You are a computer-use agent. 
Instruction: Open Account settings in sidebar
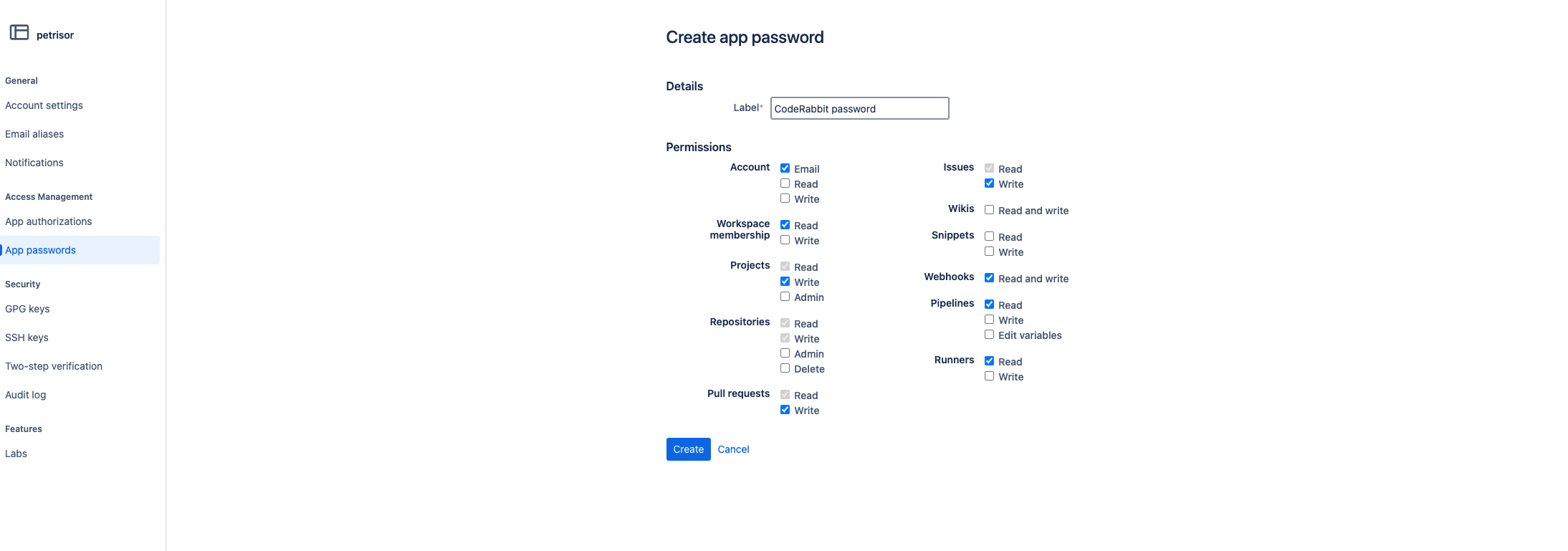(44, 105)
